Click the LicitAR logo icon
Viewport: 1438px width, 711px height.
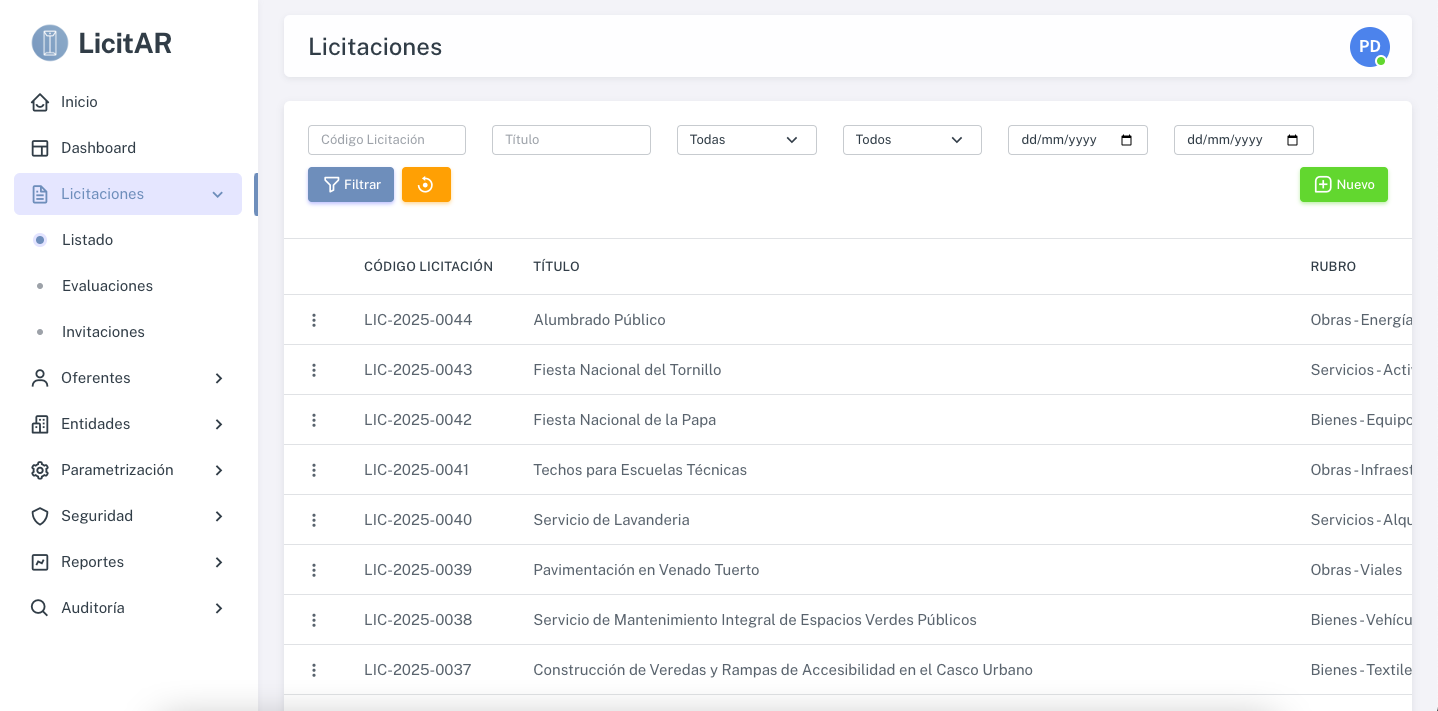click(49, 43)
